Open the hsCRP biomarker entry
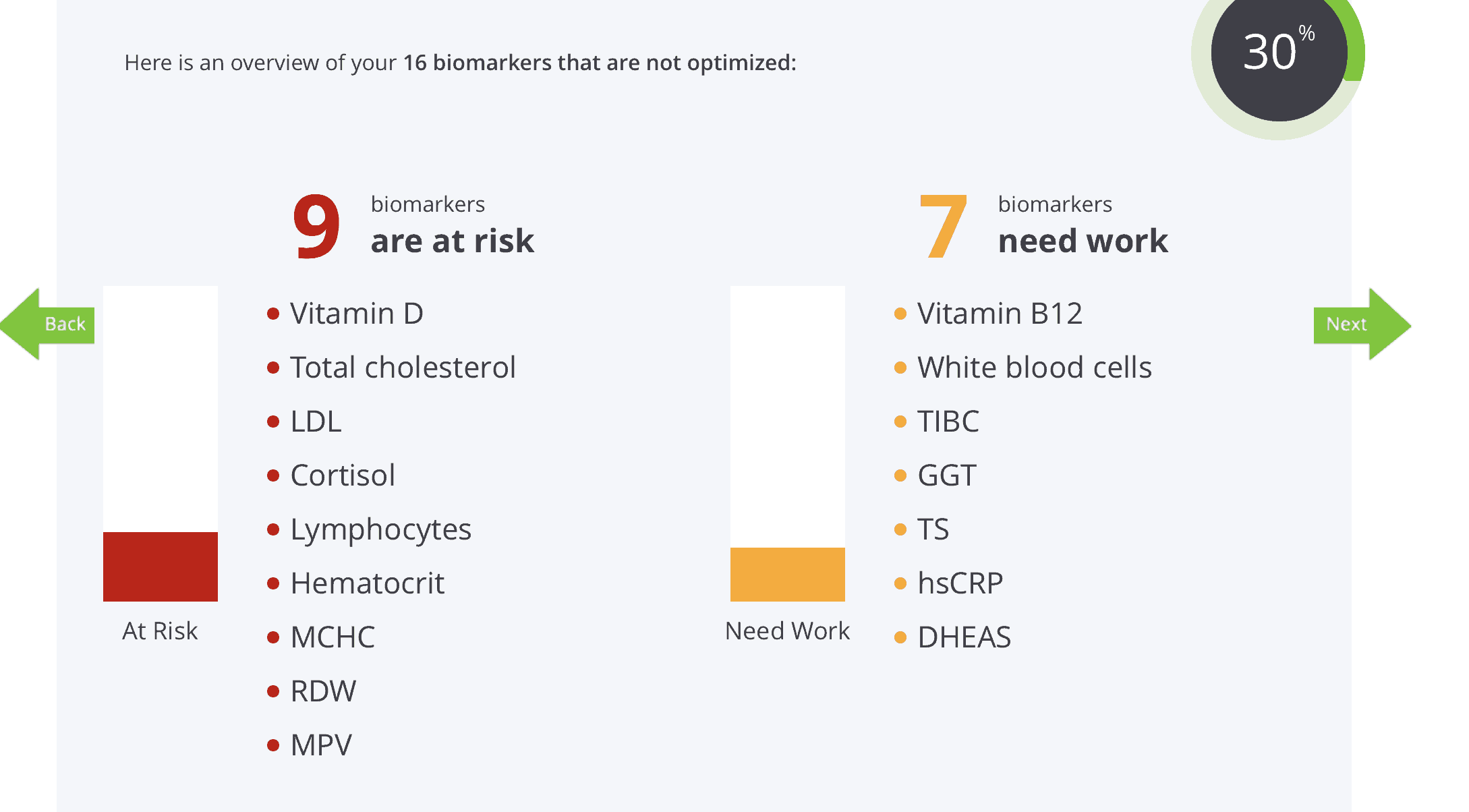 click(960, 583)
